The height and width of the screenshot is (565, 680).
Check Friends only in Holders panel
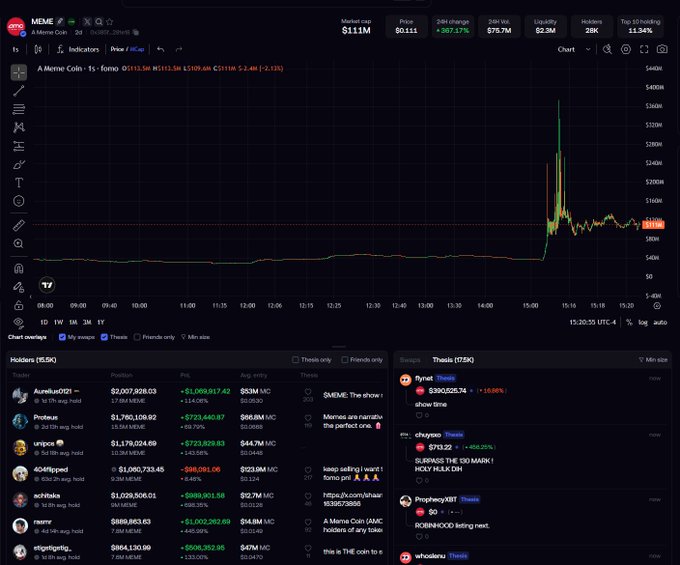coord(345,359)
